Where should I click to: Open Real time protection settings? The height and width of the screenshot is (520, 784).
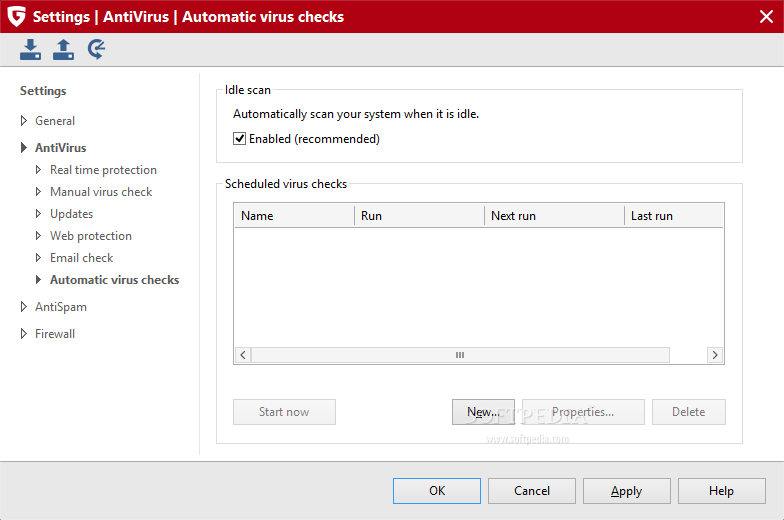[x=103, y=170]
